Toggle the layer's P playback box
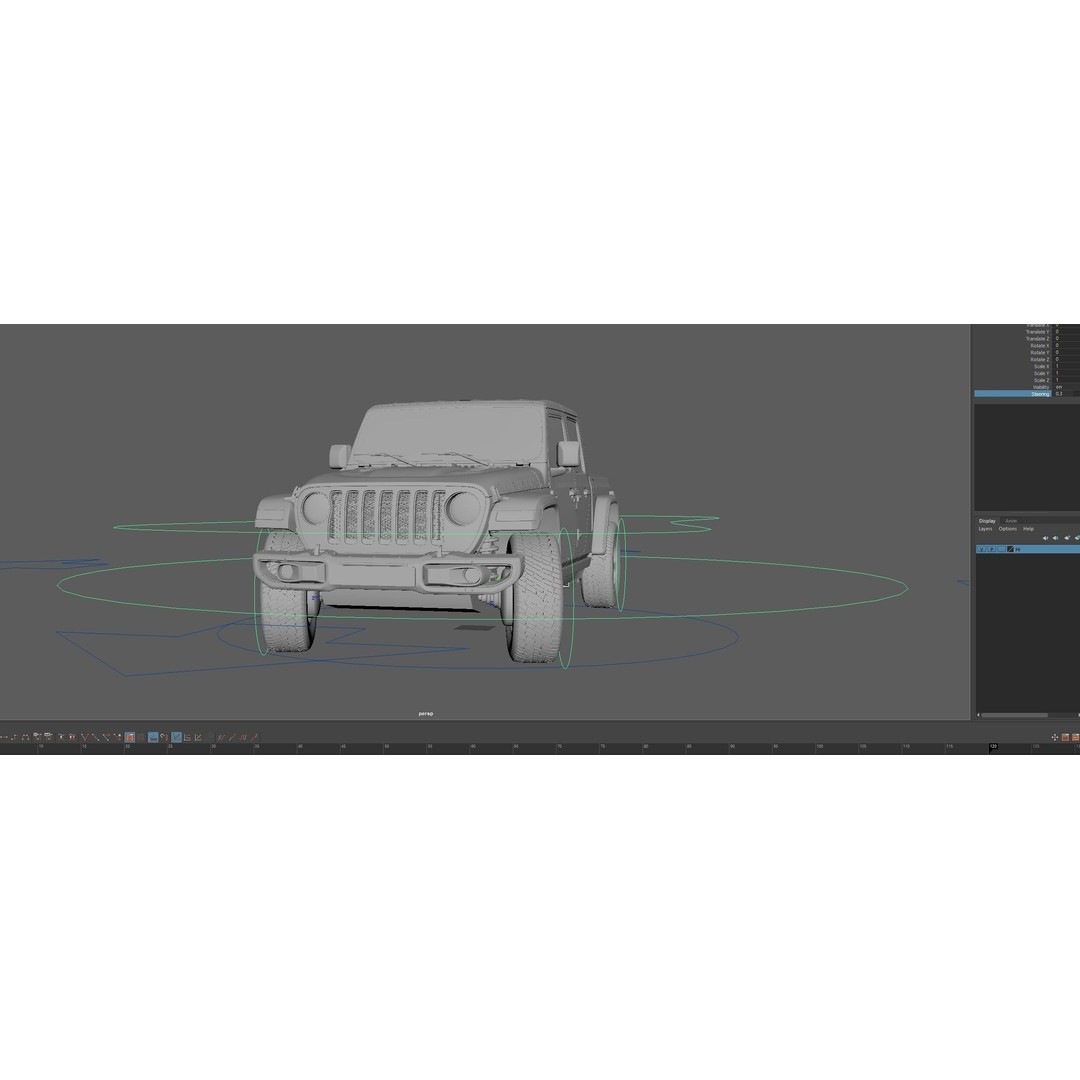The image size is (1080, 1080). pos(991,549)
